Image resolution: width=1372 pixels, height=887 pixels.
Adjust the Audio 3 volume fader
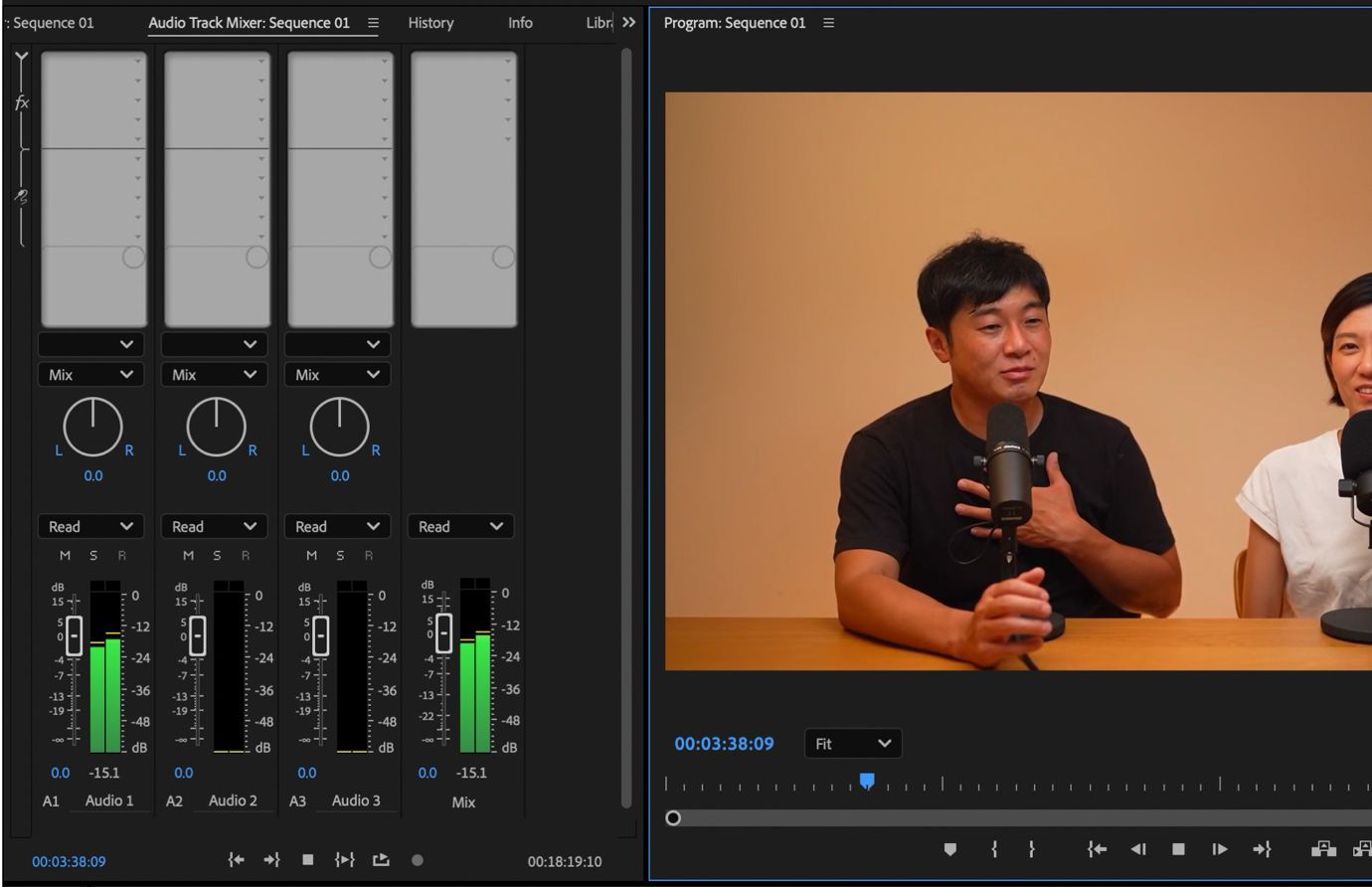tap(320, 634)
